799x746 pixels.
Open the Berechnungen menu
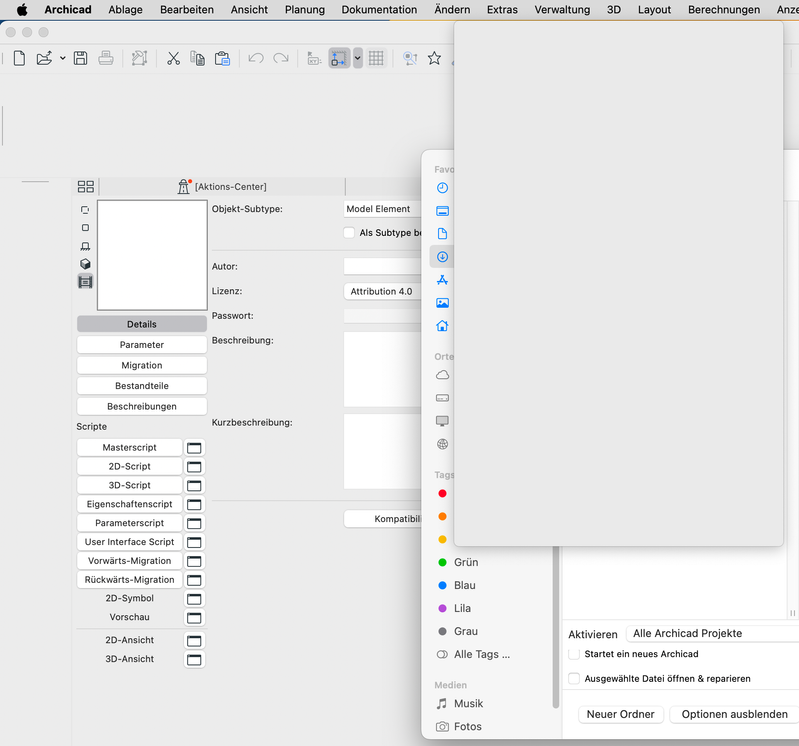[724, 10]
